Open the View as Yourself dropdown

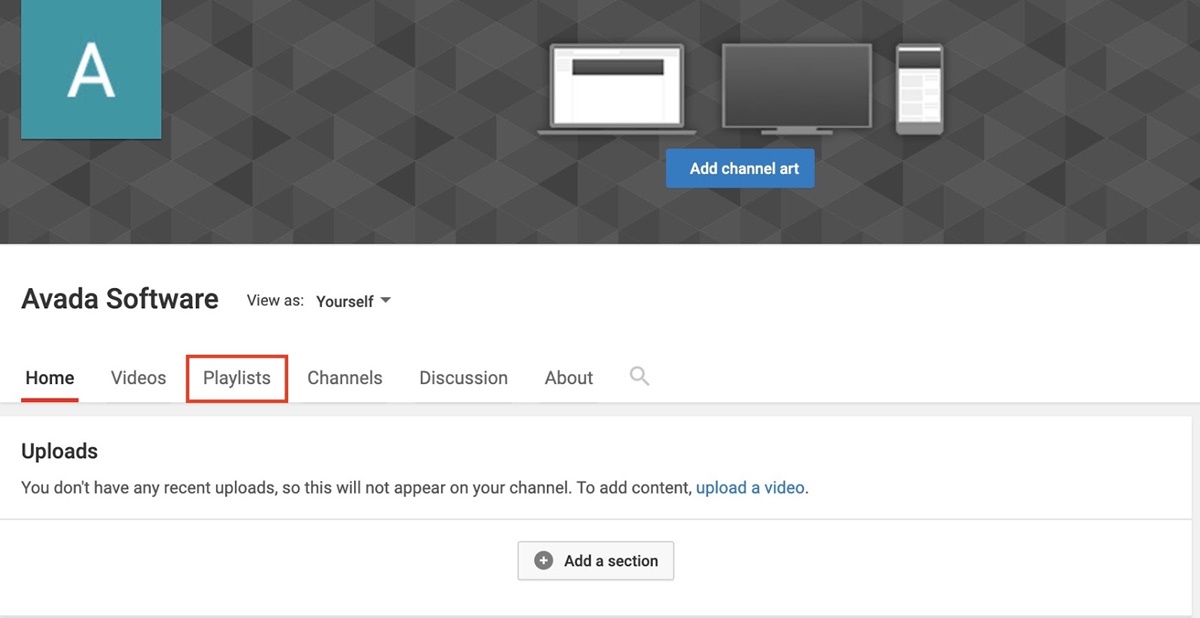tap(352, 301)
